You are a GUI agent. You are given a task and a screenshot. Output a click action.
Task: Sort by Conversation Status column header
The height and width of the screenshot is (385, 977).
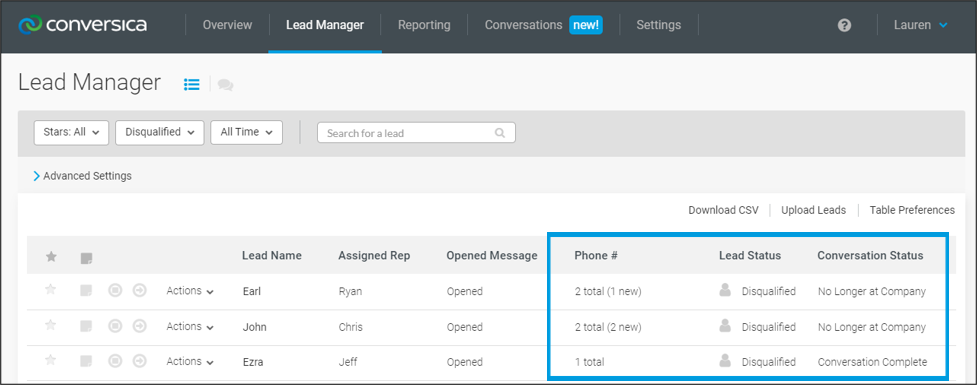click(x=870, y=255)
